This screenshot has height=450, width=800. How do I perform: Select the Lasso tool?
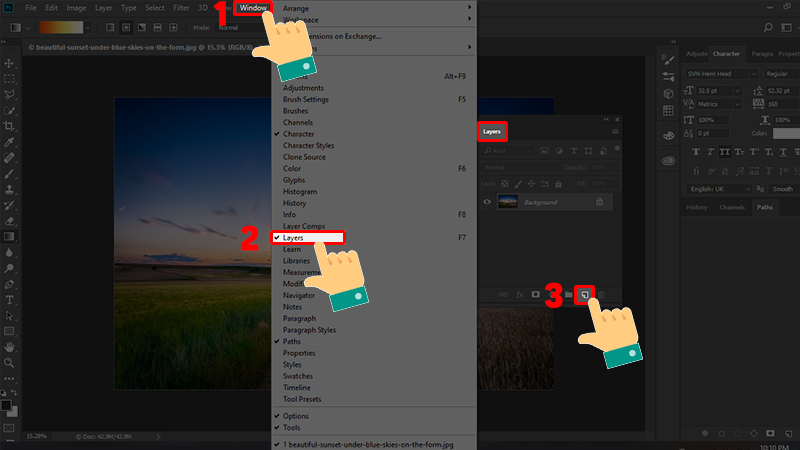tap(9, 95)
